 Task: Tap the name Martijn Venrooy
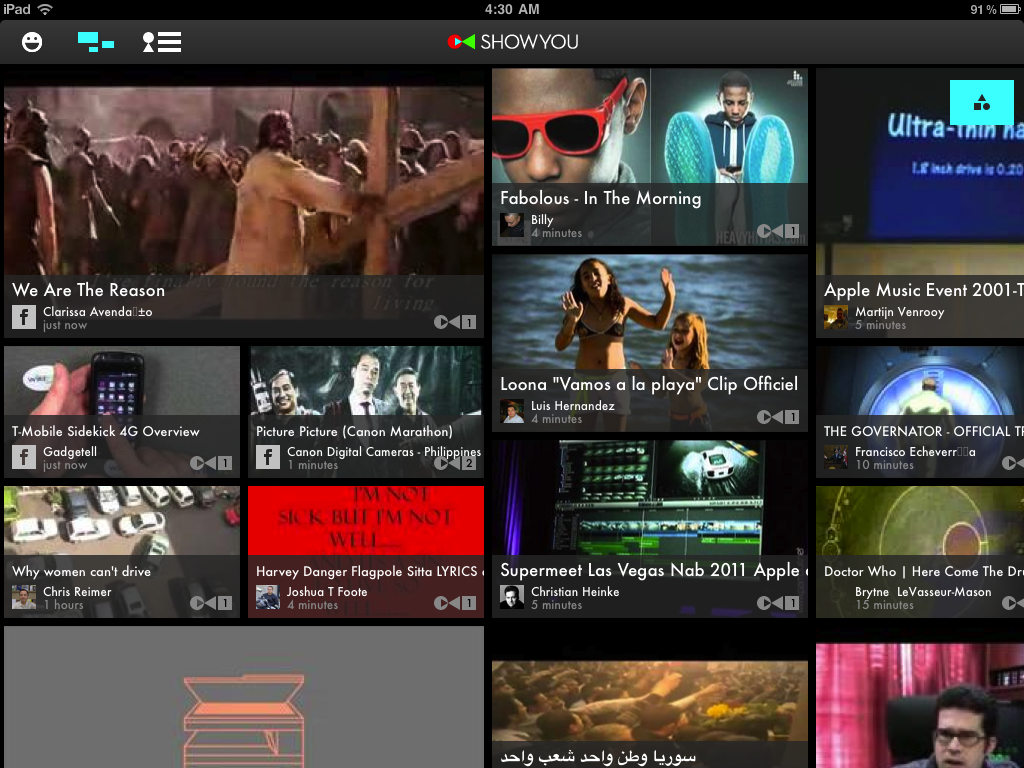(900, 312)
